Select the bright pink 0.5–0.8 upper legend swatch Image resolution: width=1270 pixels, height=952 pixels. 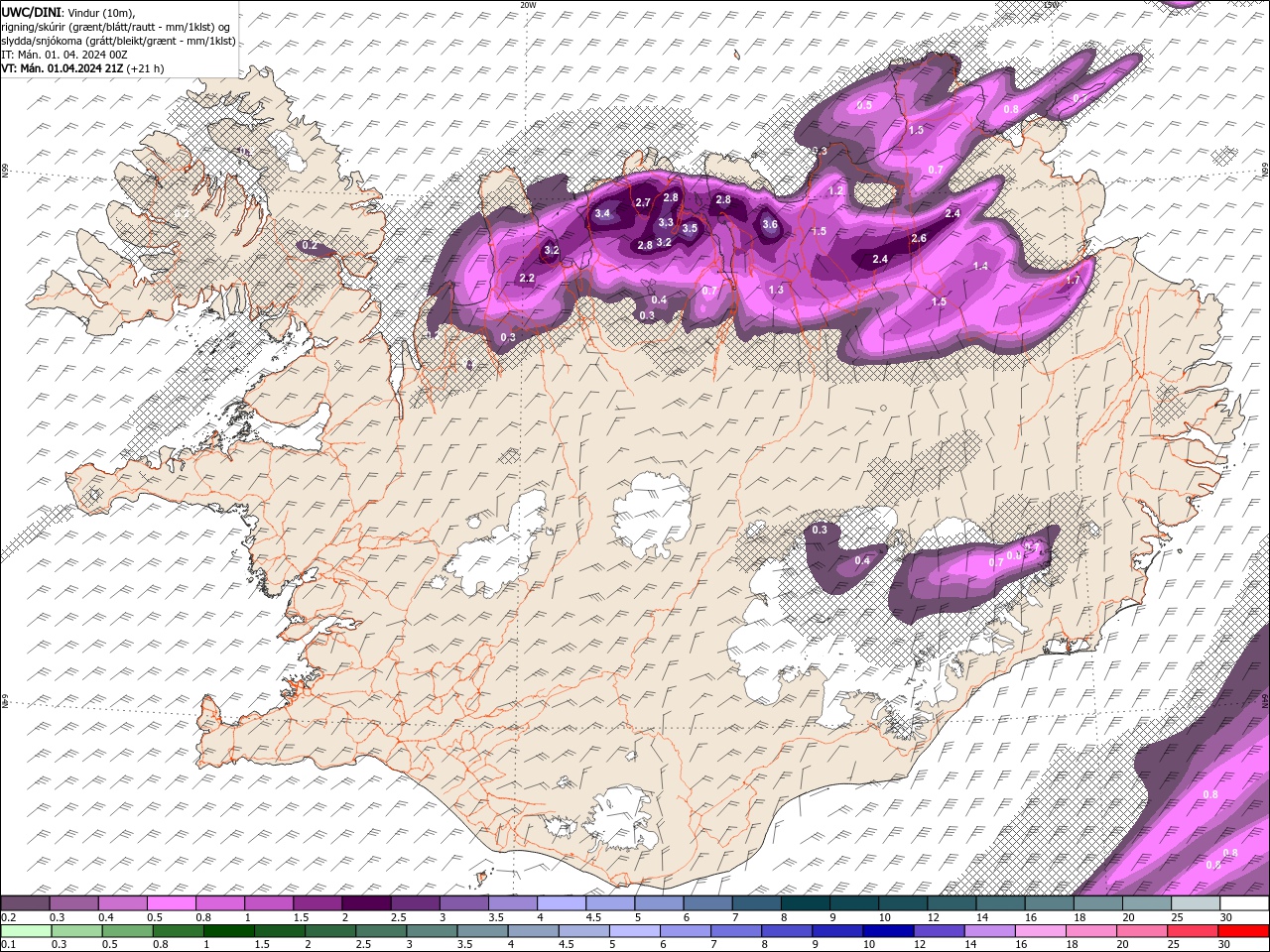pyautogui.click(x=171, y=903)
